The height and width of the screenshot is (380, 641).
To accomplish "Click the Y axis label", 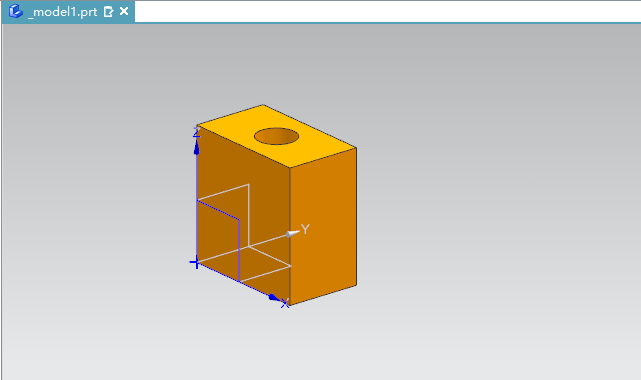I will (305, 229).
